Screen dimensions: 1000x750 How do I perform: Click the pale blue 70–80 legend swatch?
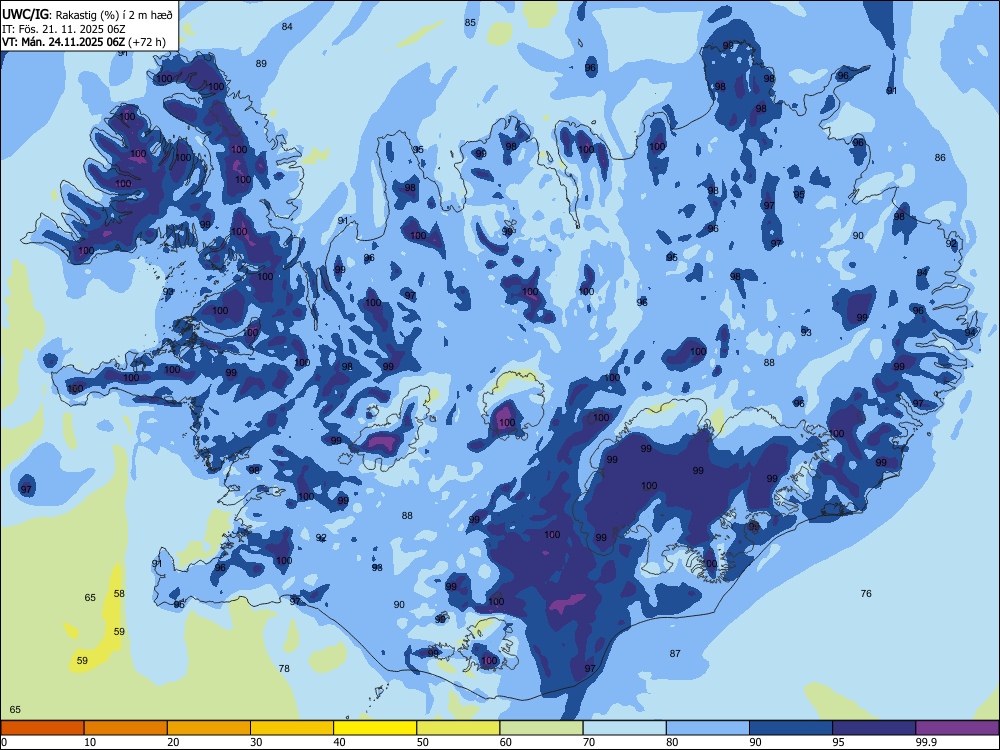pos(624,728)
